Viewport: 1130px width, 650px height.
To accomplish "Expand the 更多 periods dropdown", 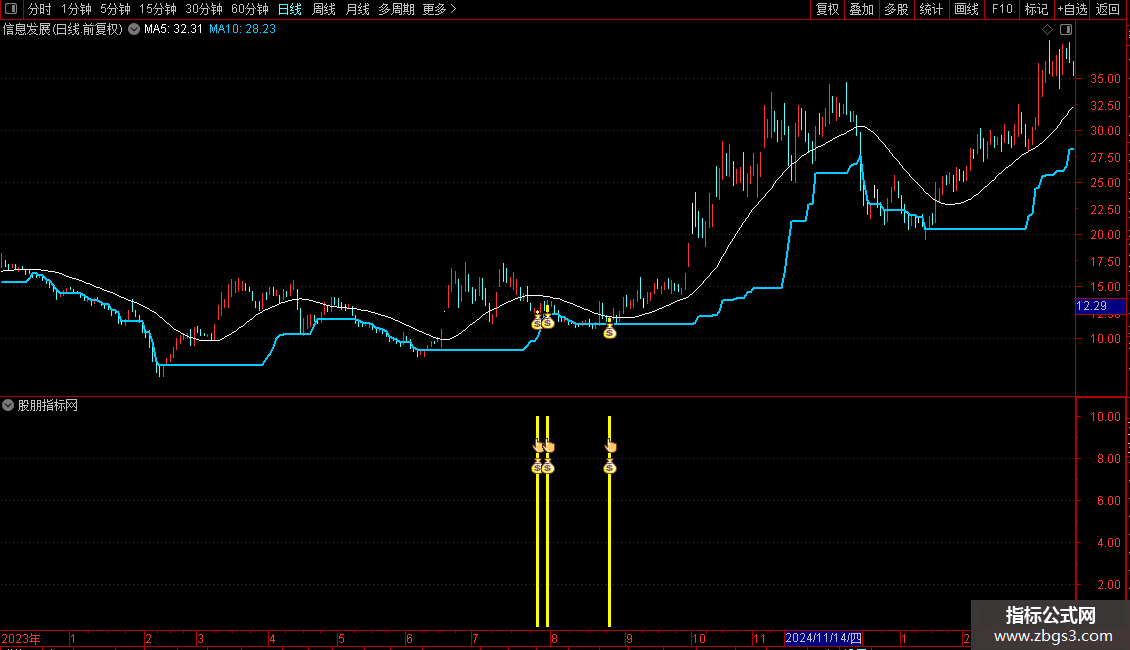I will click(439, 9).
